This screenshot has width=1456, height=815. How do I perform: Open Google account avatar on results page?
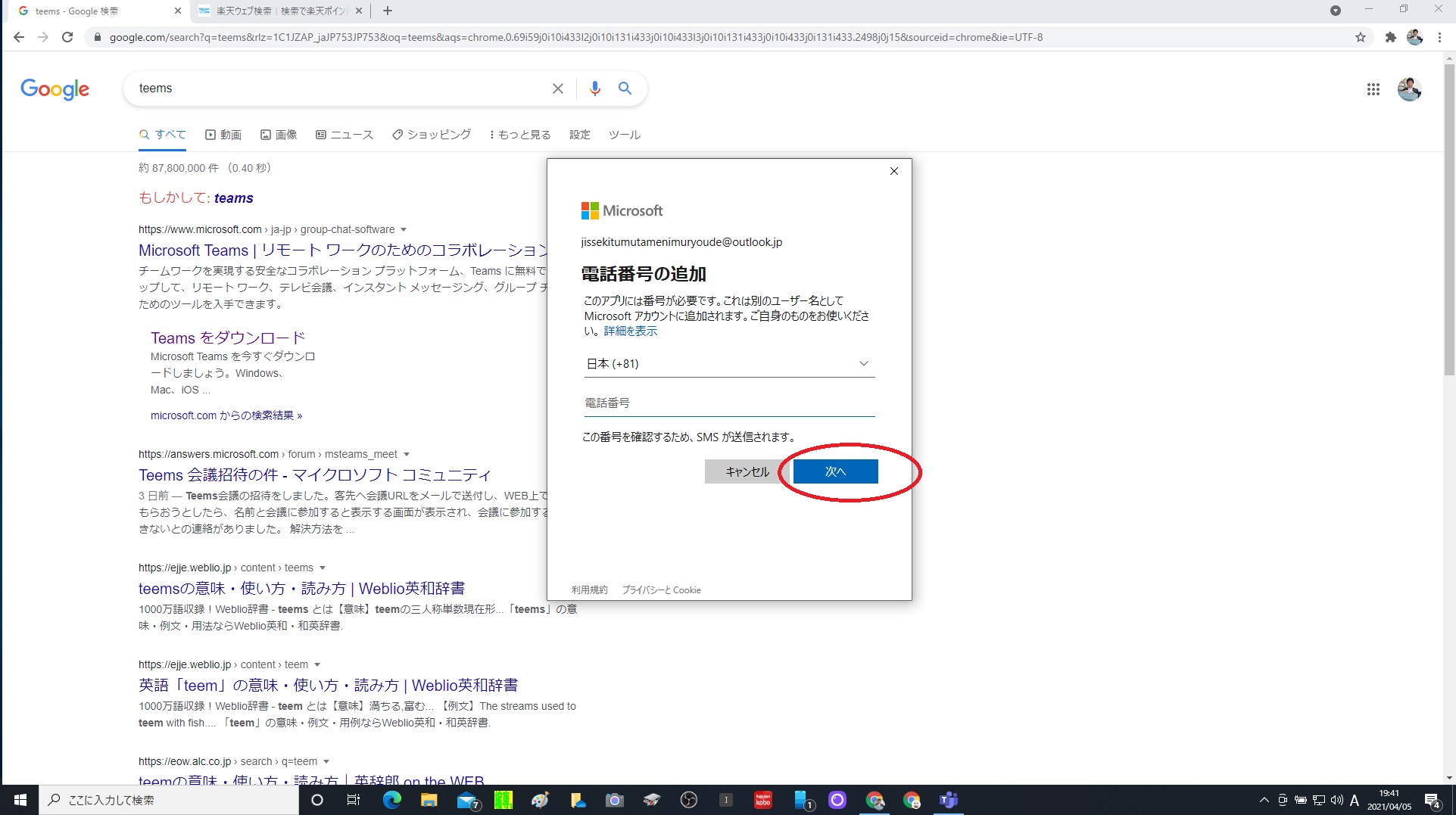tap(1409, 89)
